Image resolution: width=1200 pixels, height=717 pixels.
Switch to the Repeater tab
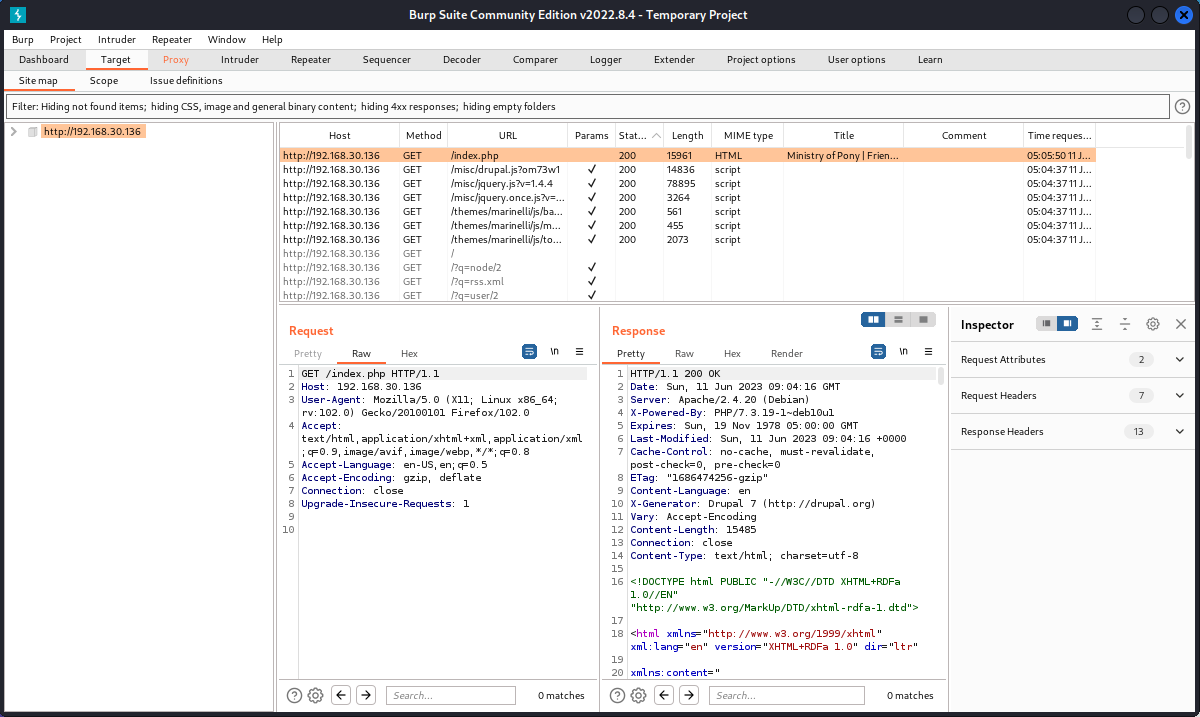(x=311, y=60)
